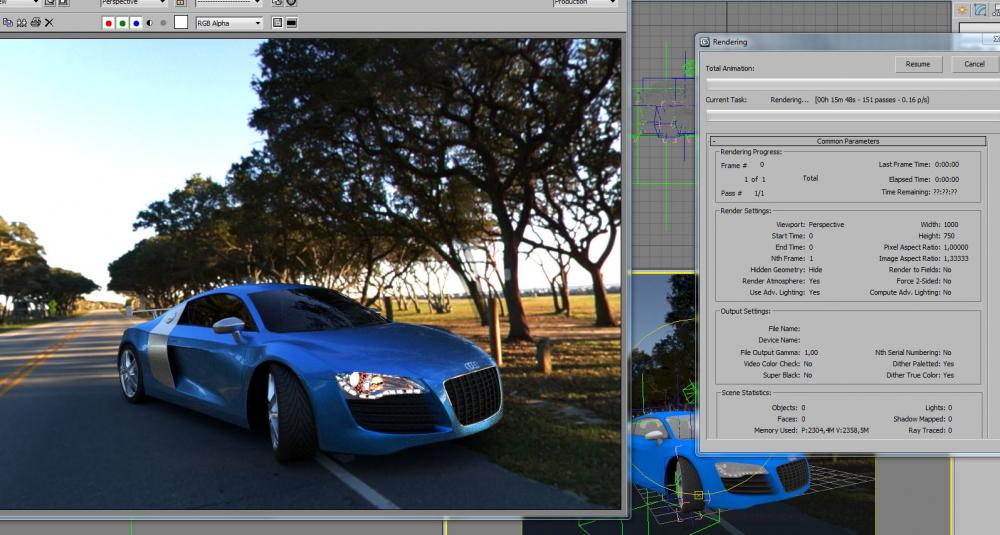Screen dimensions: 1000x535
Task: Click the Copy Image icon in frame window
Action: click(8, 23)
